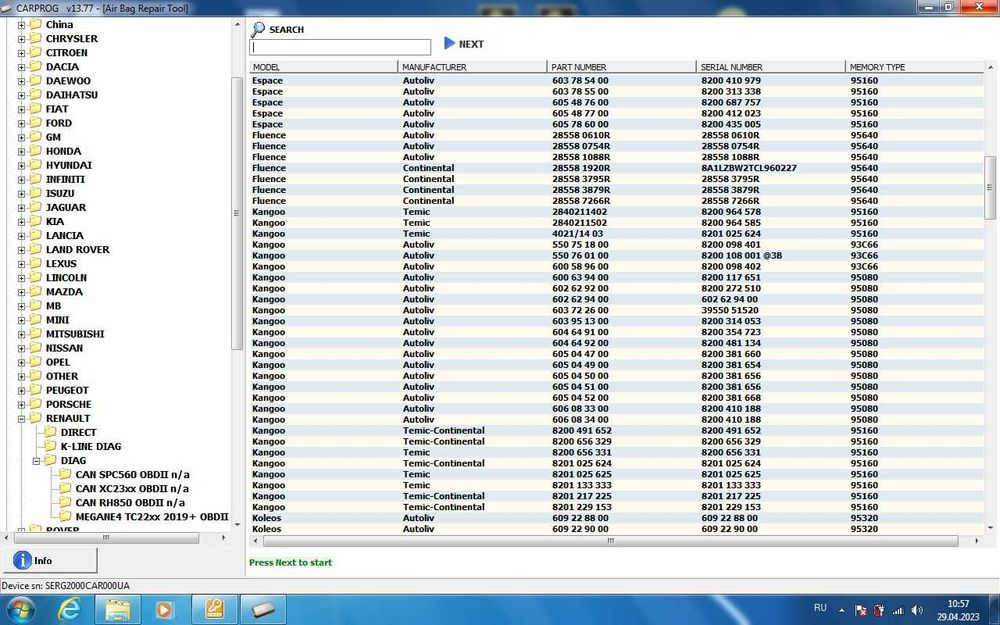Expand the HONDA tree node
Viewport: 1000px width, 625px height.
[x=21, y=151]
